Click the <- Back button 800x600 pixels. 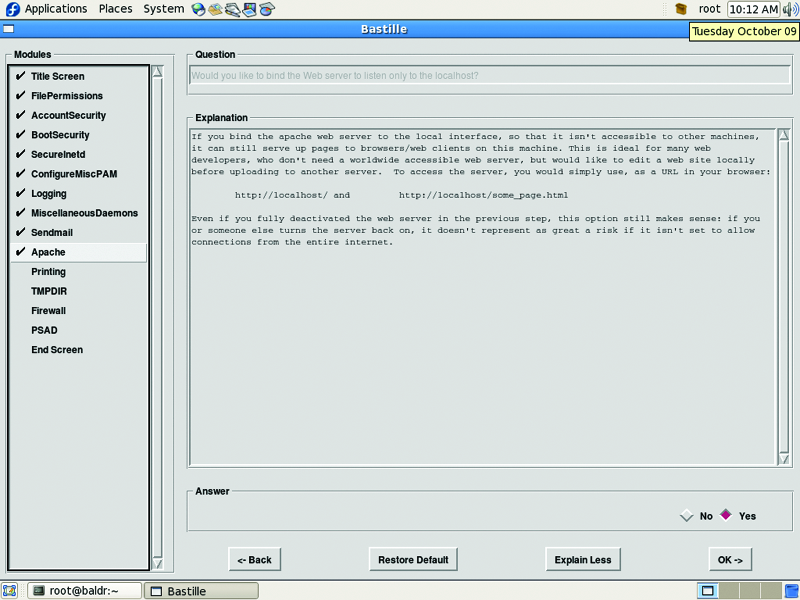click(254, 559)
